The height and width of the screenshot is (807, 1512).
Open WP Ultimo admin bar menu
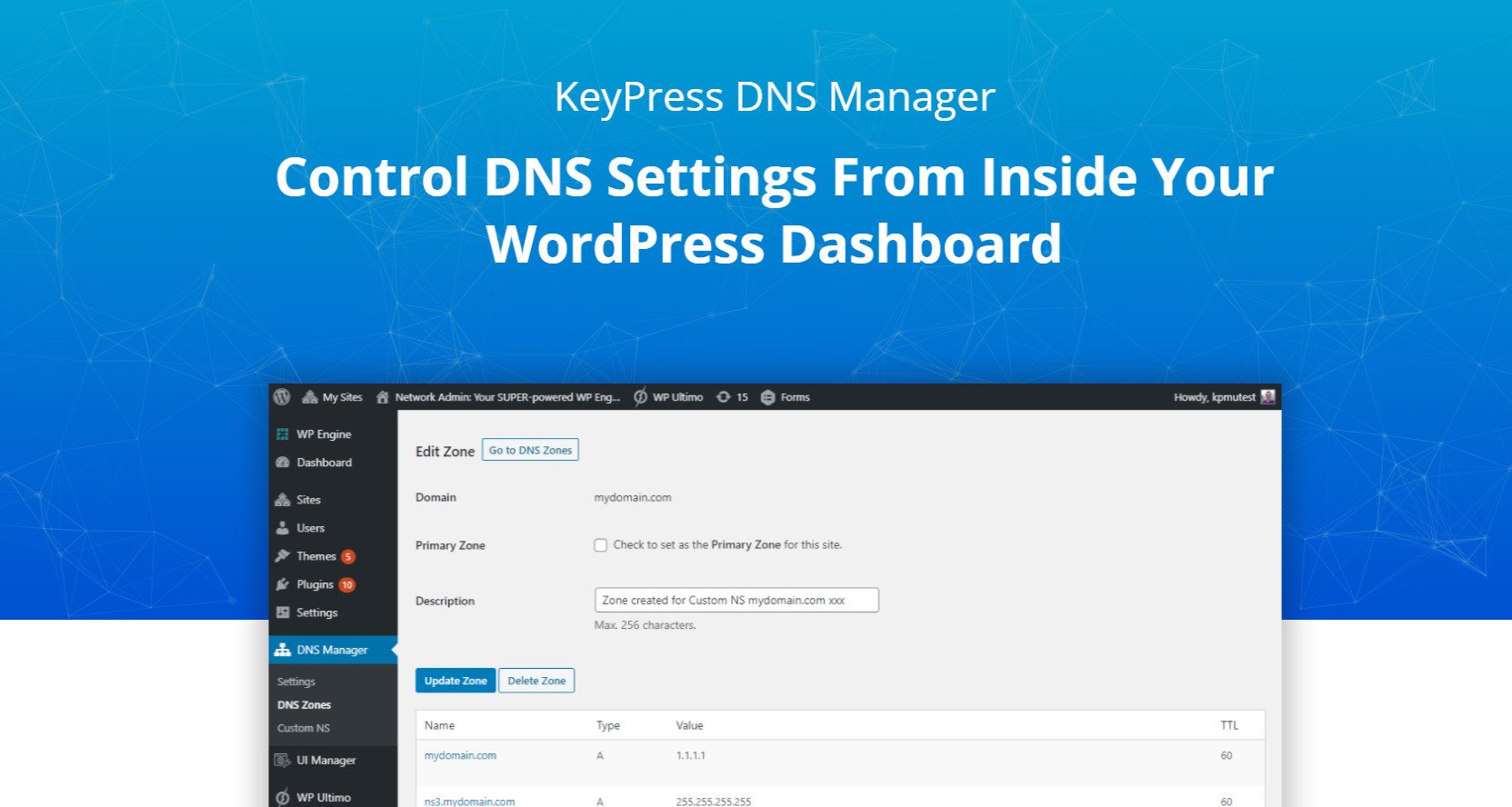[x=668, y=397]
